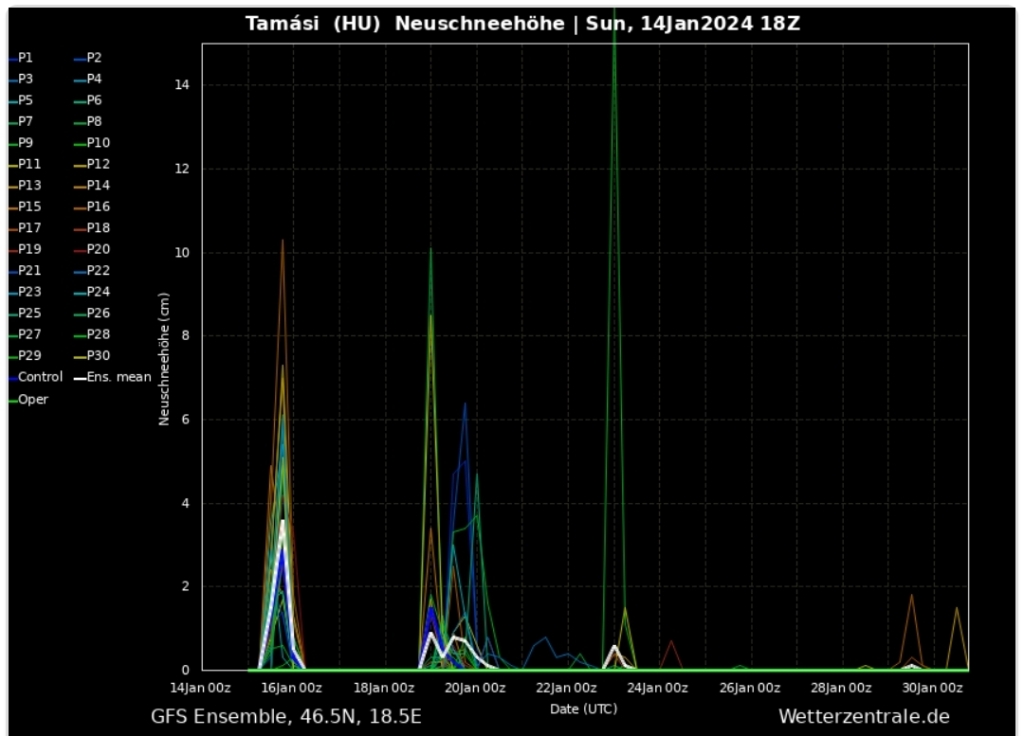Click the 24Jan 00z date tick label
Screen dimensions: 1024x736
[x=658, y=688]
